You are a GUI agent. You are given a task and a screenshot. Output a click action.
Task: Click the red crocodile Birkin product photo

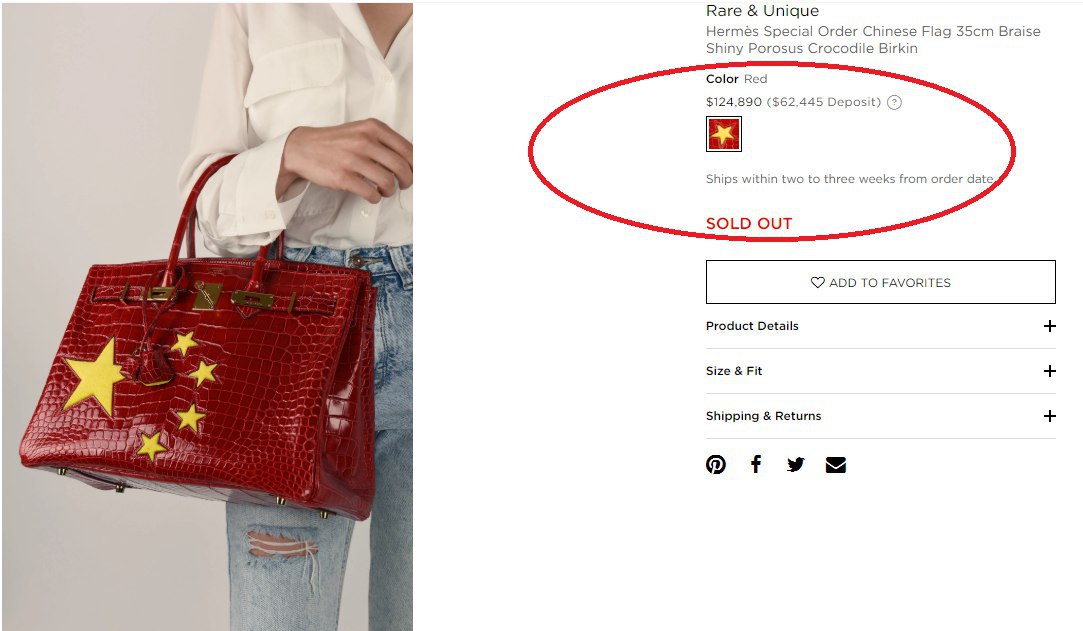pos(207,316)
